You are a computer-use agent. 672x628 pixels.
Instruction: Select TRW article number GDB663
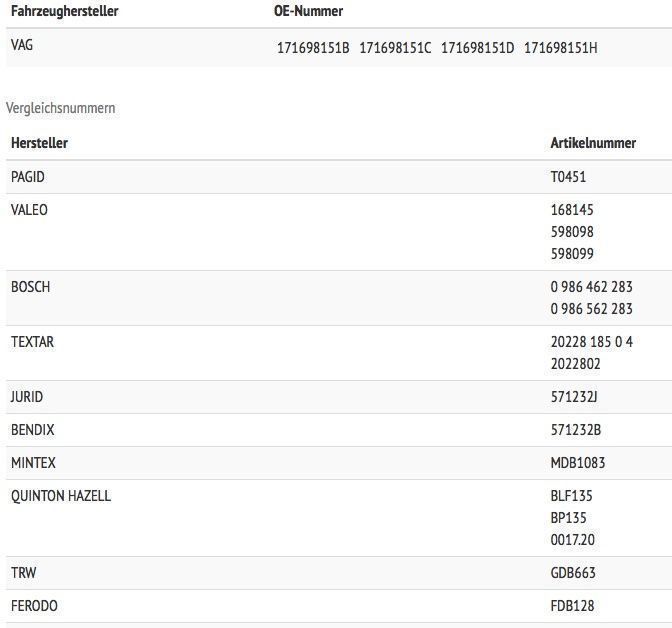[x=573, y=573]
